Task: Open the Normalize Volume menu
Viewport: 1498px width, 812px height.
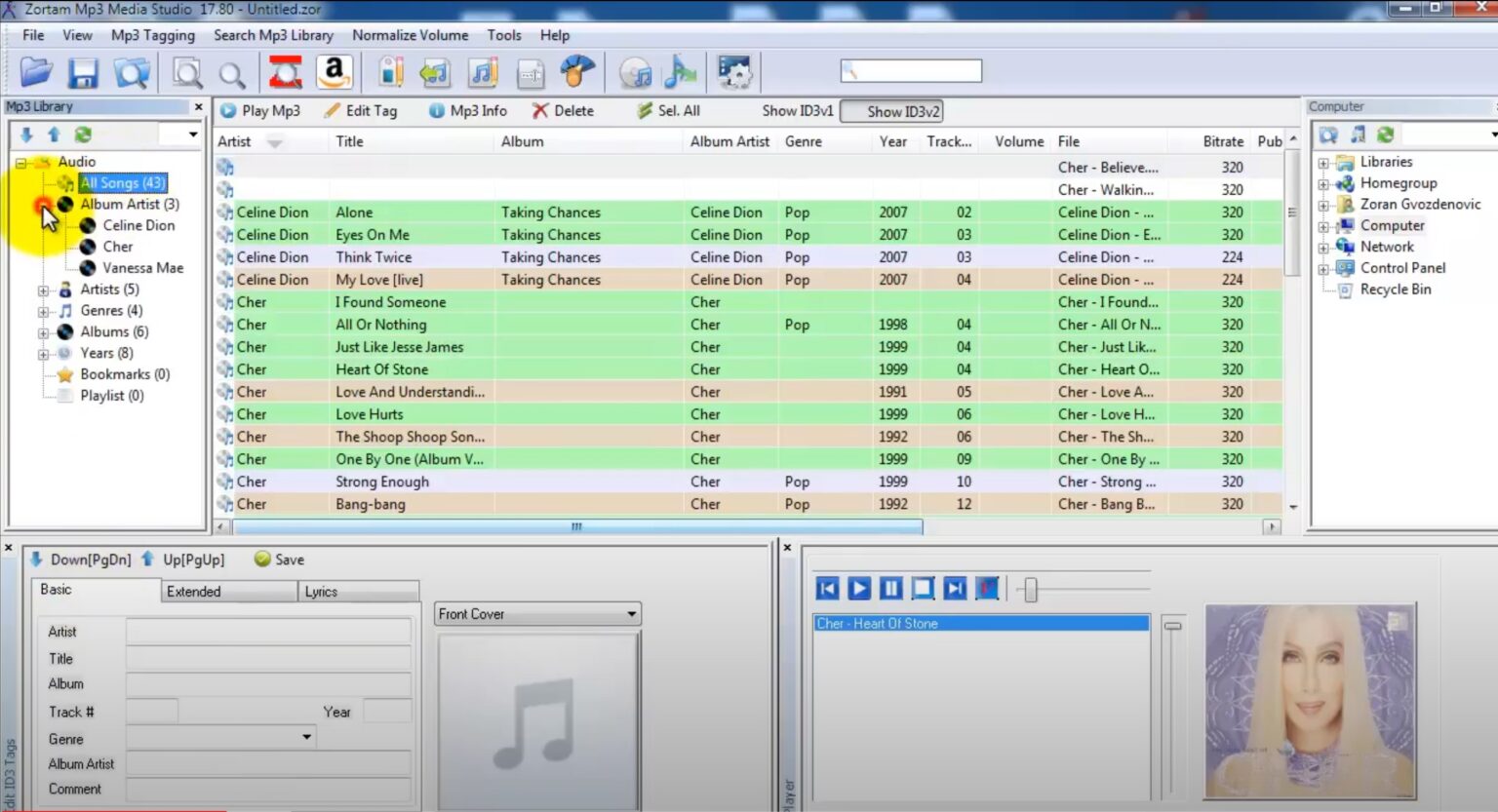Action: (411, 35)
